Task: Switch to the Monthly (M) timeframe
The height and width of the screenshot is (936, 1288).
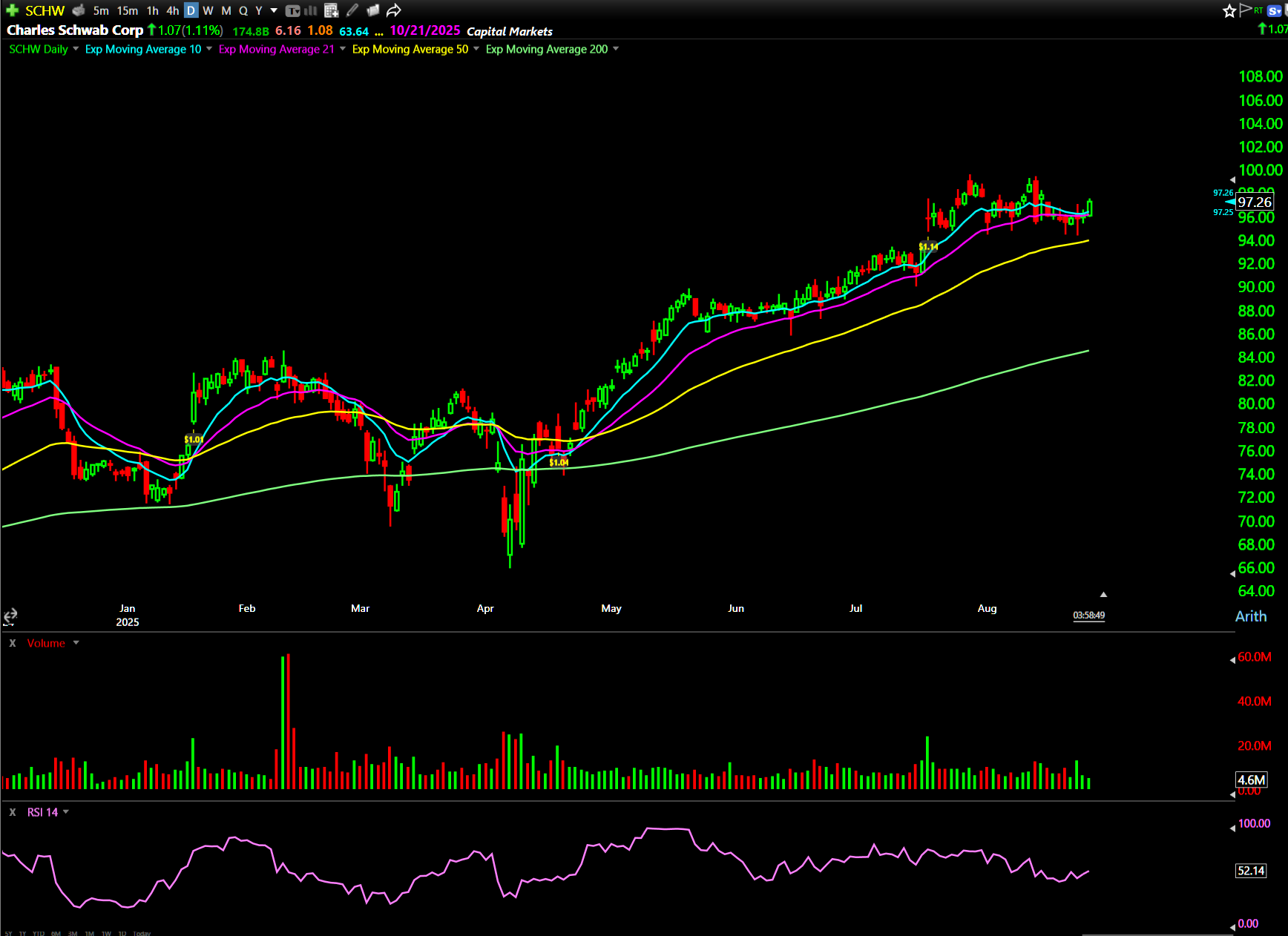Action: click(x=226, y=10)
